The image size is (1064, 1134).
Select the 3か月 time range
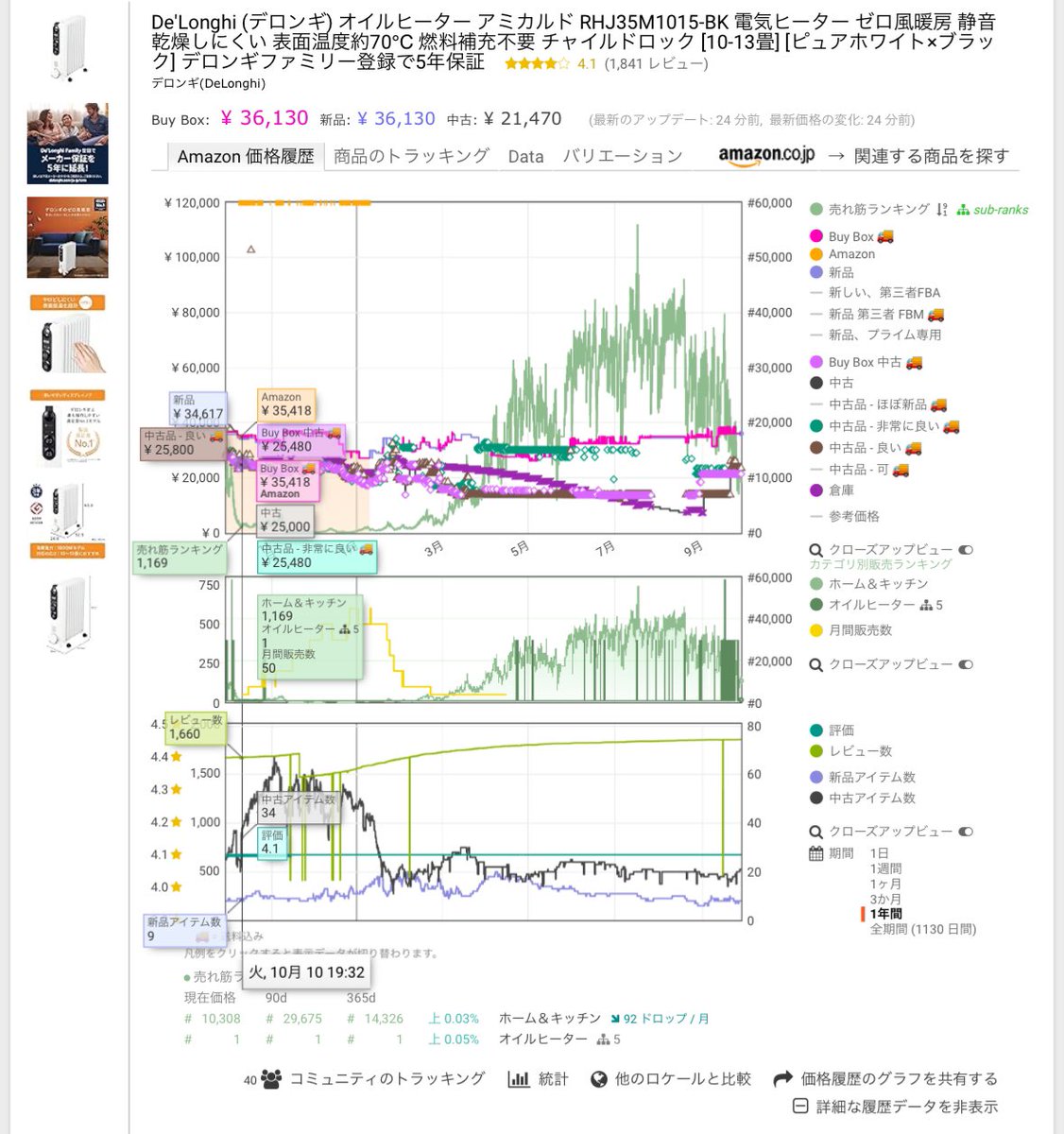885,900
